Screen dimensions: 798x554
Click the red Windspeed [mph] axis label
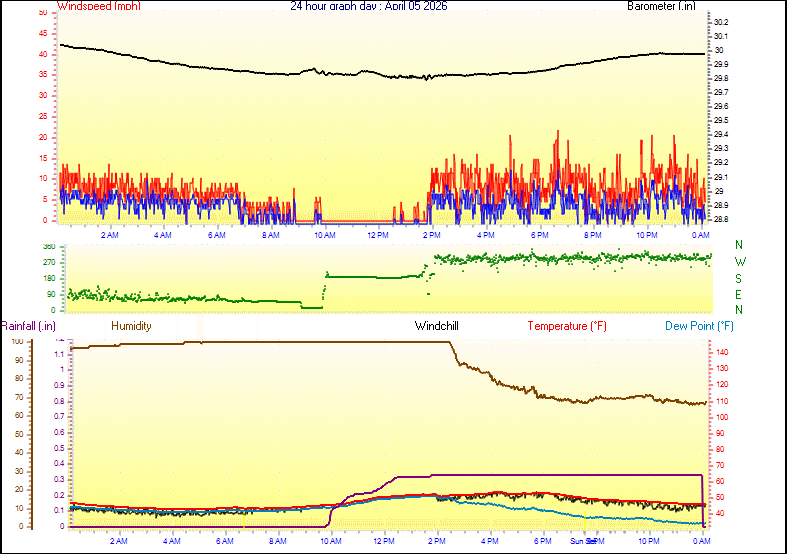[99, 6]
